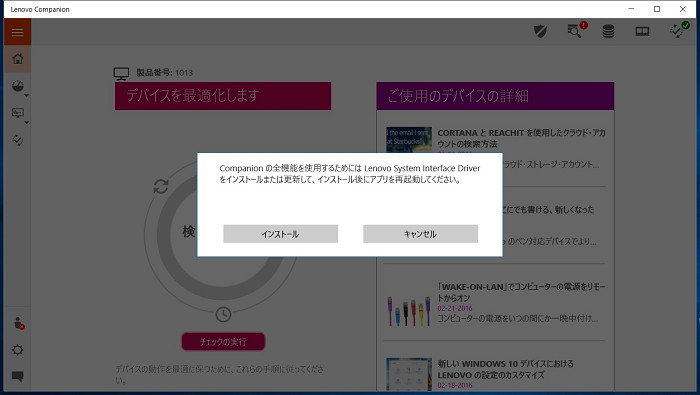Viewport: 700px width, 395px height.
Task: Open the Cortana article thumbnail
Action: [408, 140]
